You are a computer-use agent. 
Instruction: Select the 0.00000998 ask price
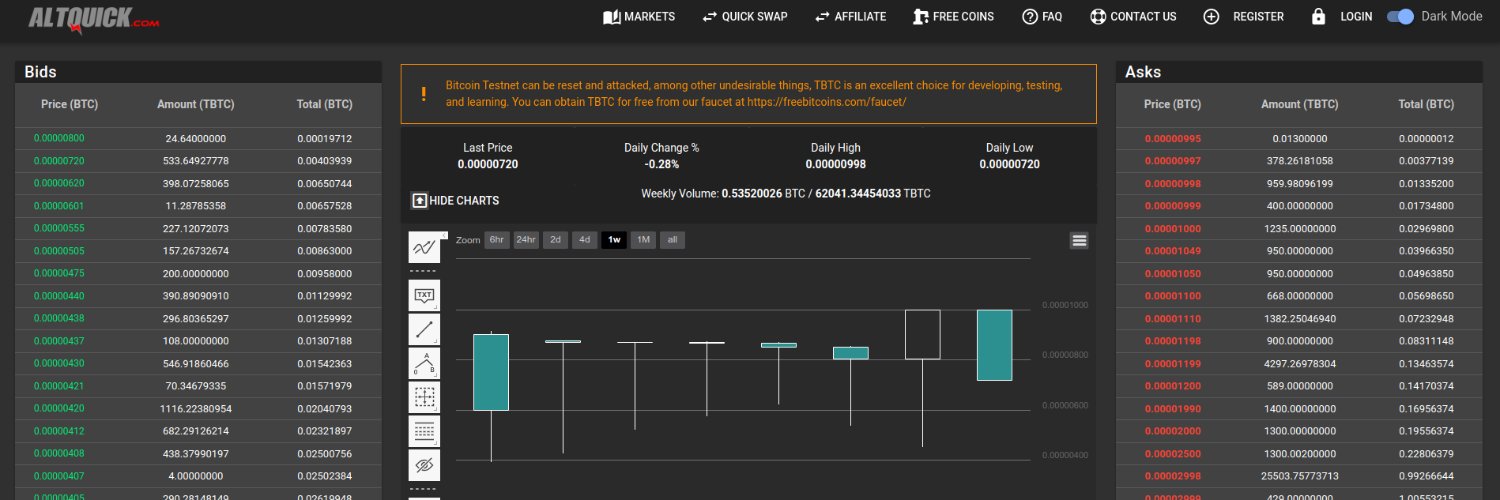[1172, 183]
